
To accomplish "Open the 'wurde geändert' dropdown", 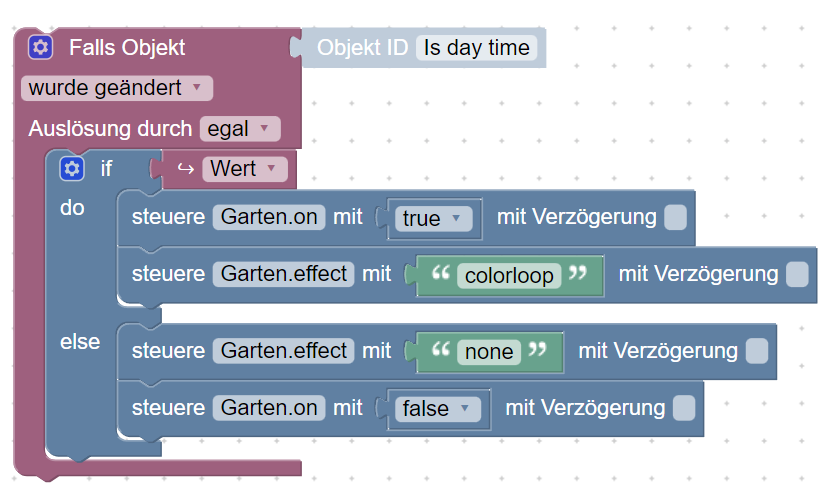I will click(116, 88).
